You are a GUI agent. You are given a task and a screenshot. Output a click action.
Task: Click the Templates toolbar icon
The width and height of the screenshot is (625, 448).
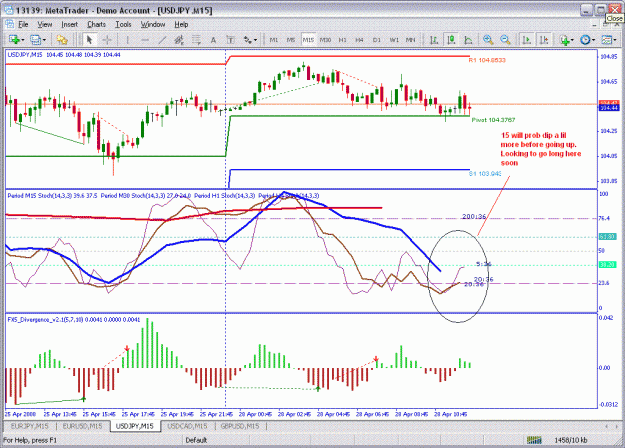[607, 40]
